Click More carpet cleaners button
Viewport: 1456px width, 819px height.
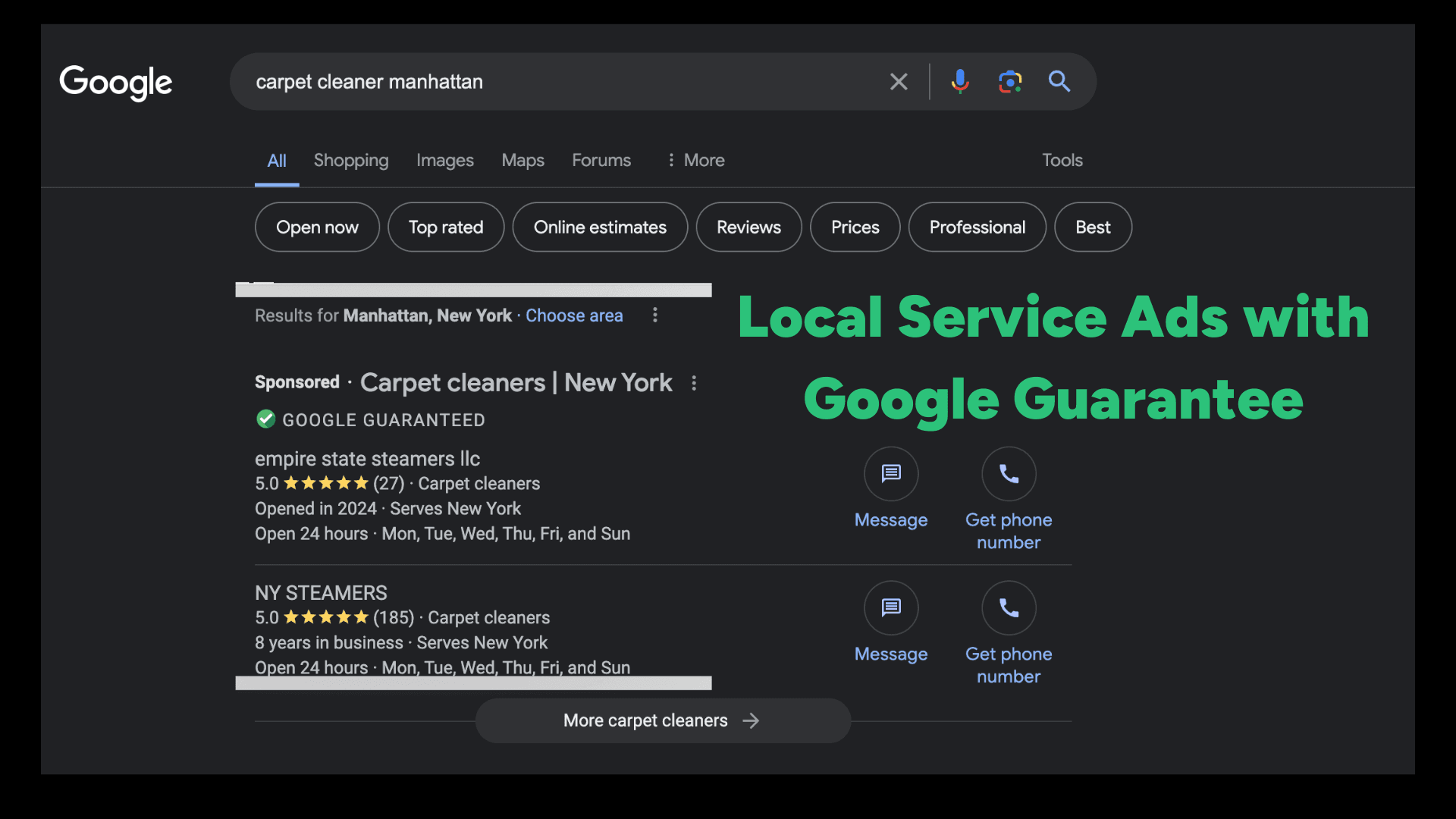(x=663, y=720)
